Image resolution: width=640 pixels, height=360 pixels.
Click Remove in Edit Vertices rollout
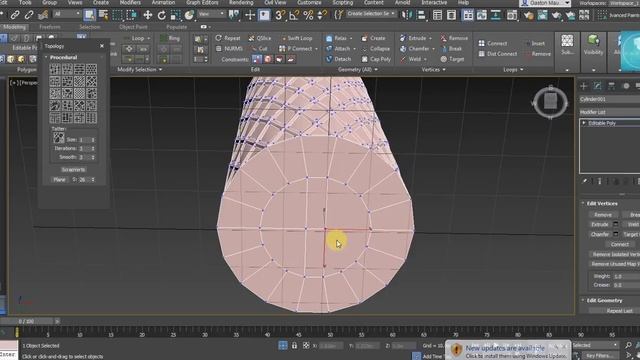coord(602,215)
